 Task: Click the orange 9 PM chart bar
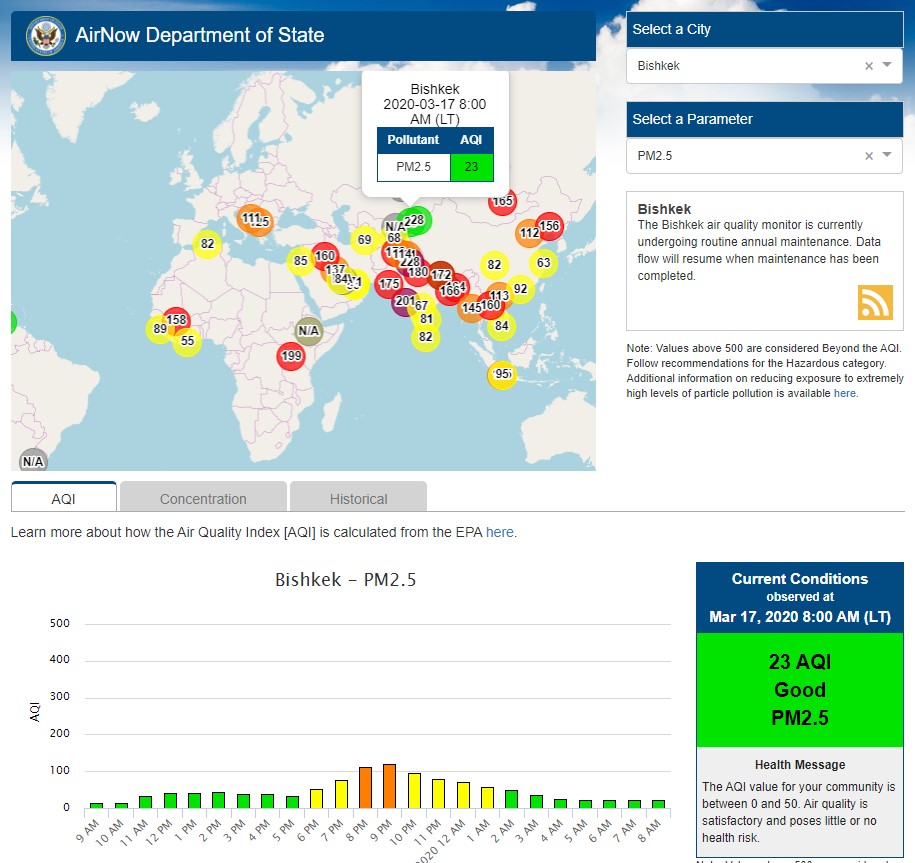(x=389, y=786)
